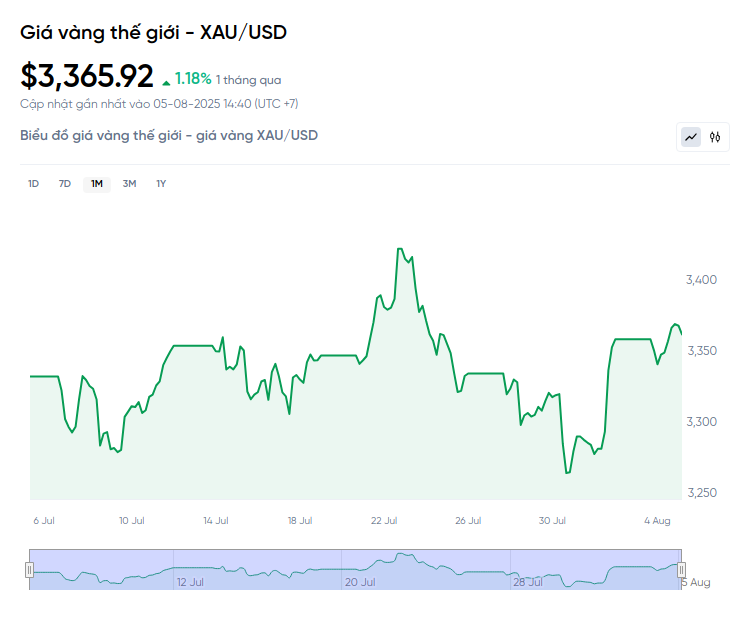Select the 1Y time range
Screen dimensions: 750x634
161,183
